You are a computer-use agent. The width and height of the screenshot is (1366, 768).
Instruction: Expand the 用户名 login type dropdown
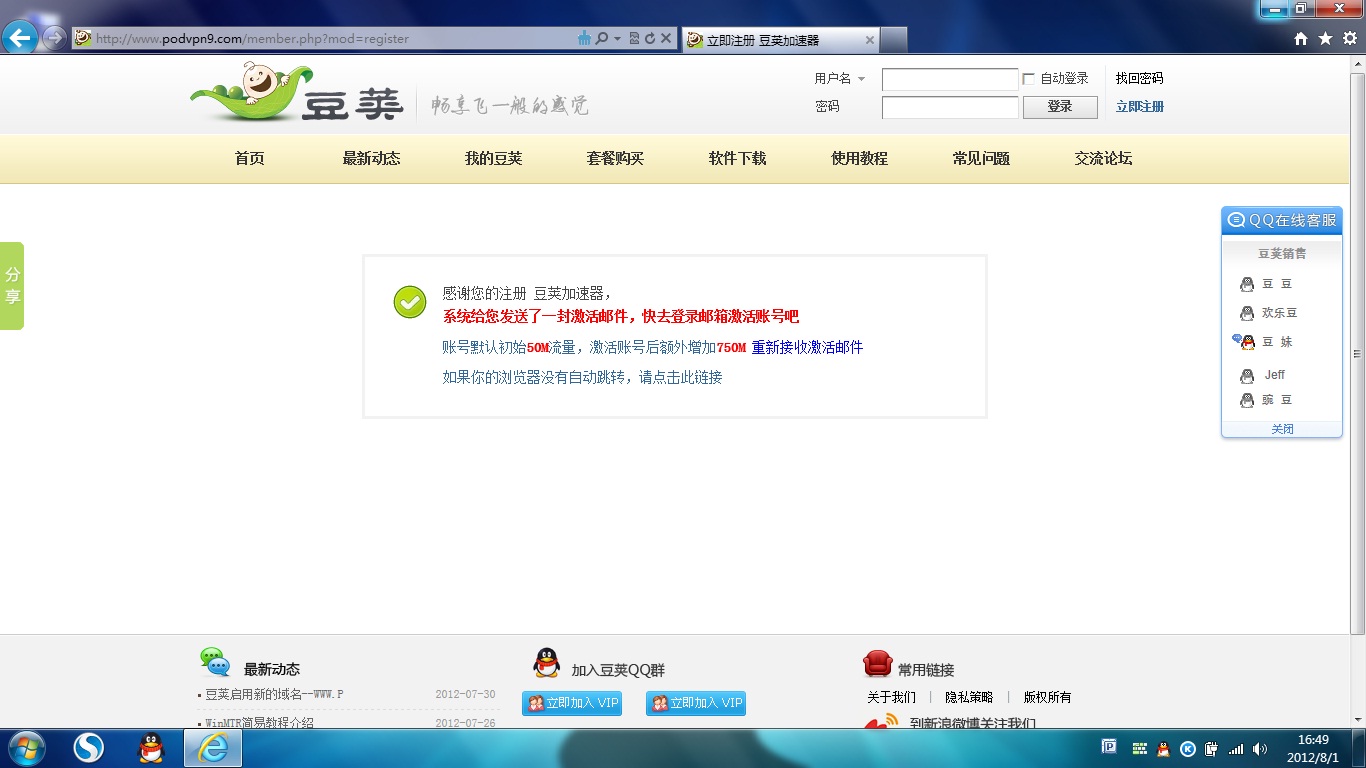pos(861,79)
